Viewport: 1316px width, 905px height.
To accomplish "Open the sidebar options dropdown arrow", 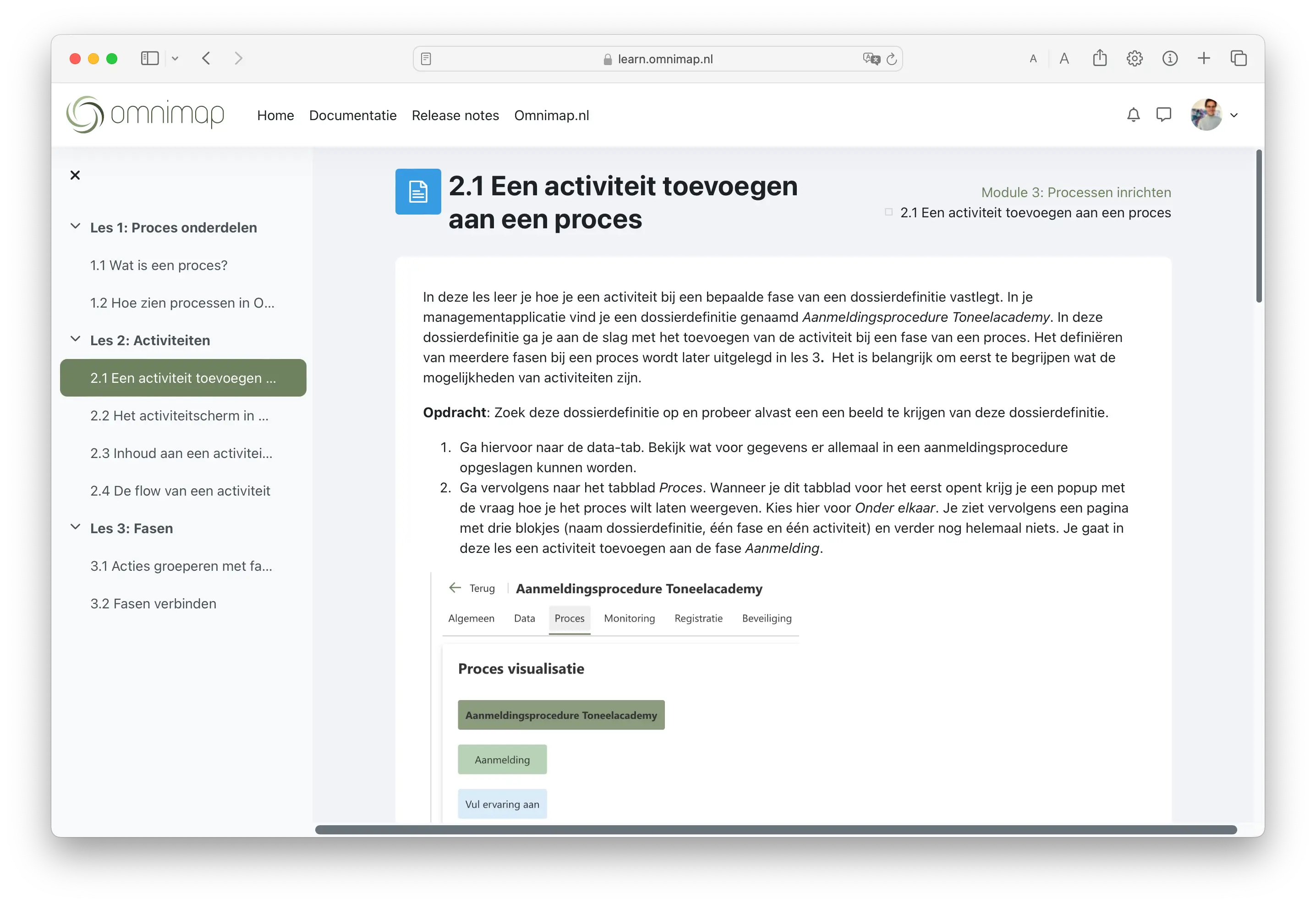I will tap(175, 58).
